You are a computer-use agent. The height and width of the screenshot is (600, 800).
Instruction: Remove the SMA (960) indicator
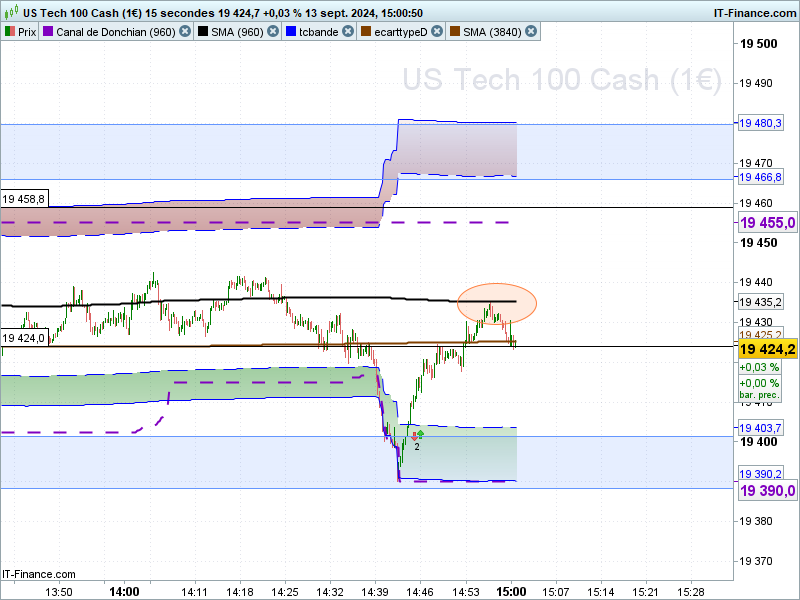(273, 32)
